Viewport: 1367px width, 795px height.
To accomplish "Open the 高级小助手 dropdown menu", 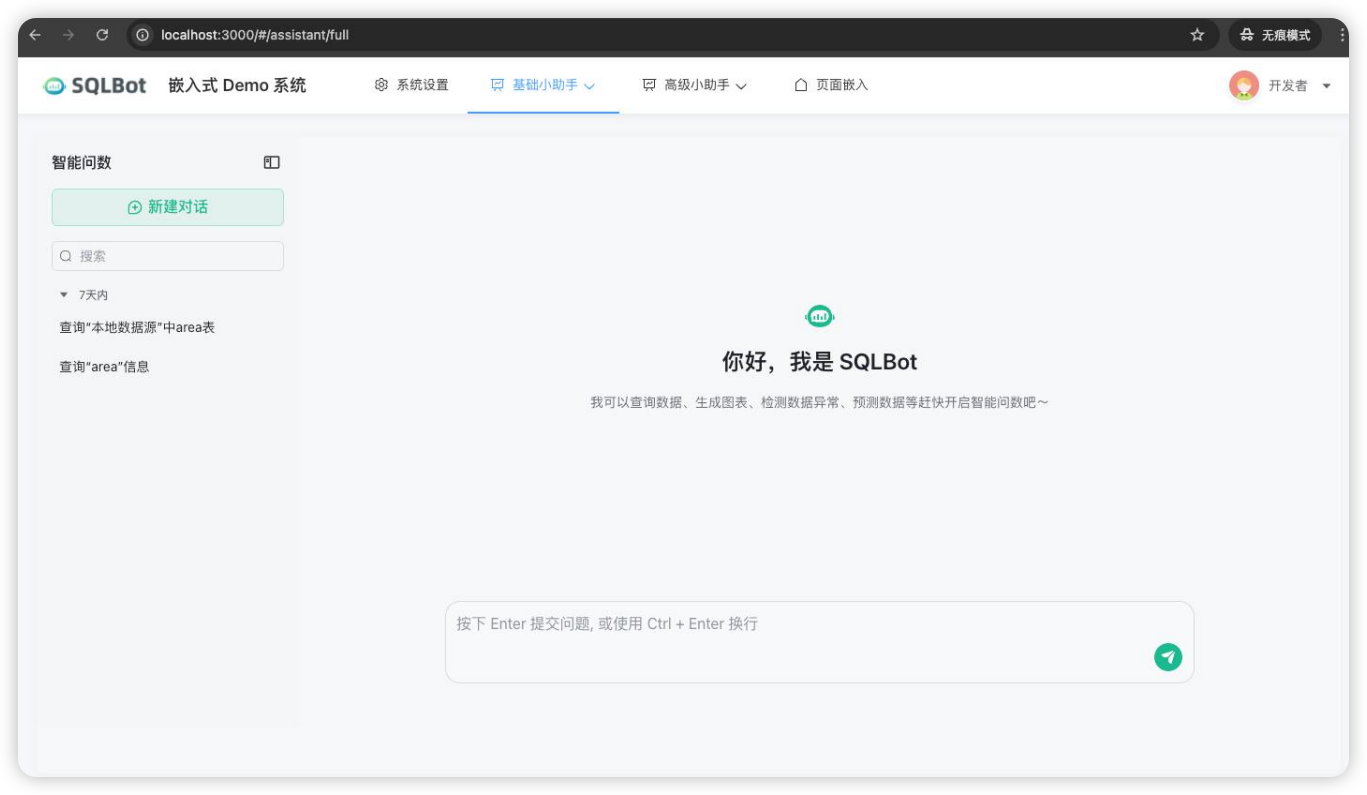I will pos(740,85).
